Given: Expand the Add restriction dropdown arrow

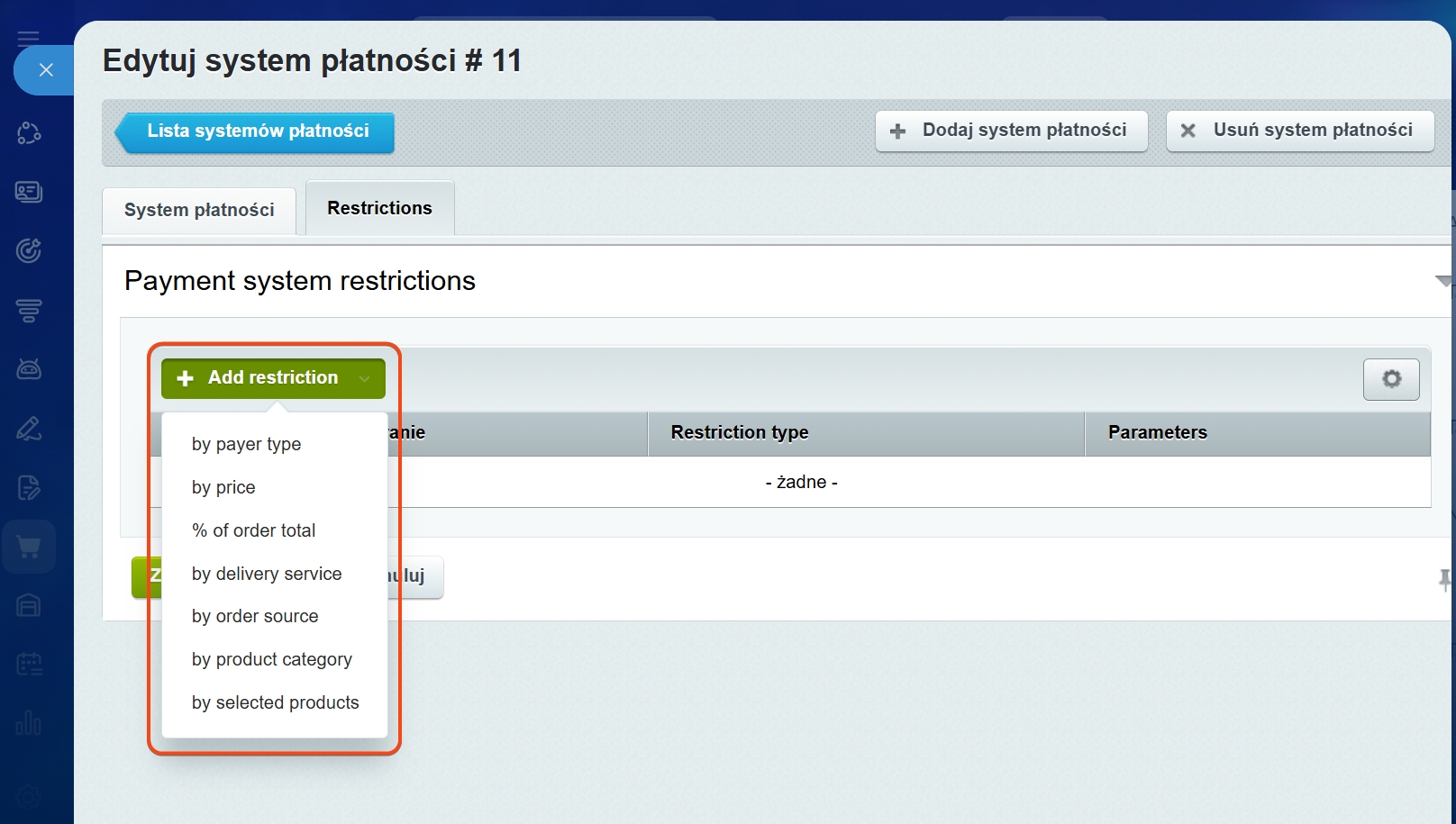Looking at the screenshot, I should pos(365,379).
